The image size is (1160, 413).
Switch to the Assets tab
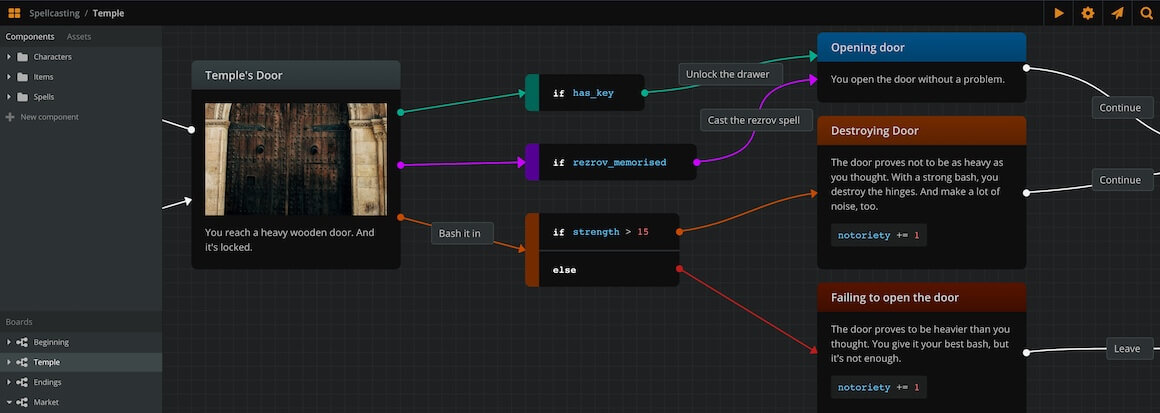click(78, 37)
